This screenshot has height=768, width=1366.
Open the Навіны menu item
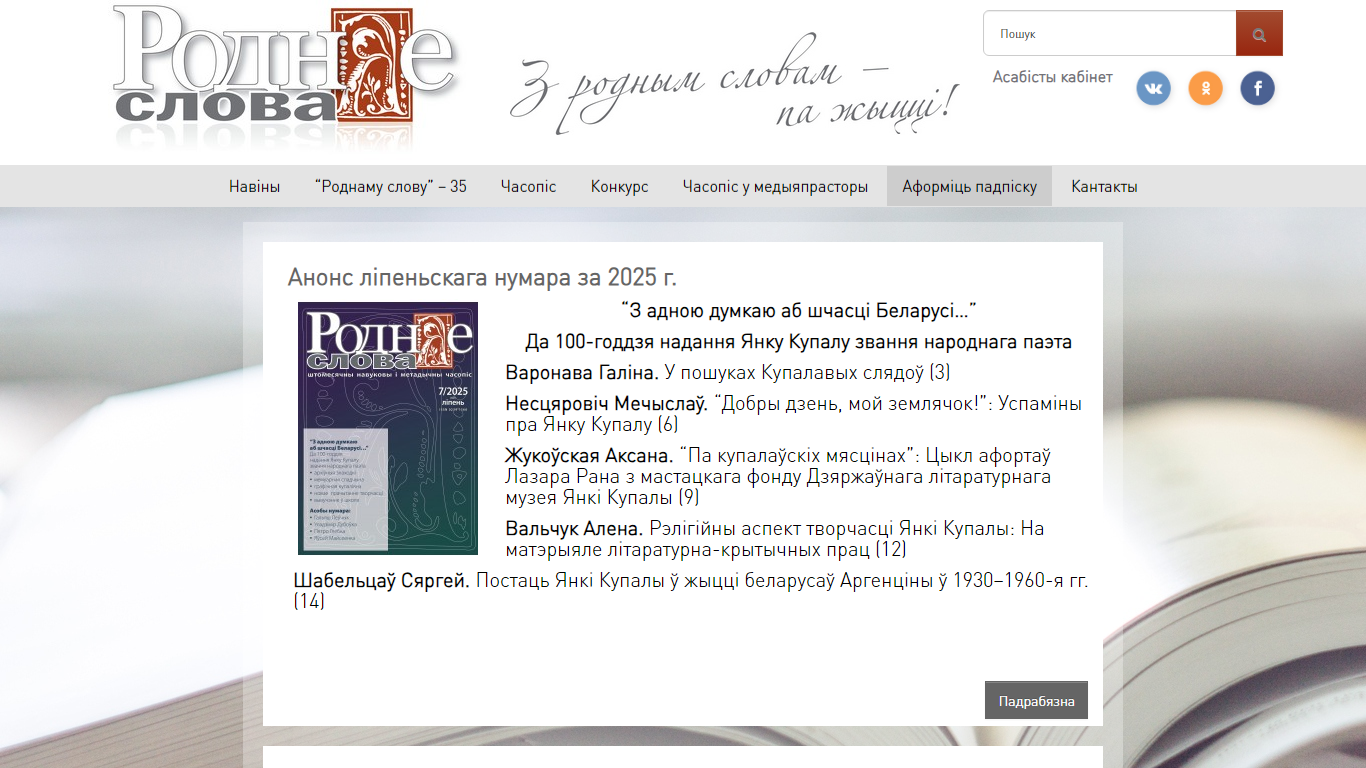tap(254, 187)
